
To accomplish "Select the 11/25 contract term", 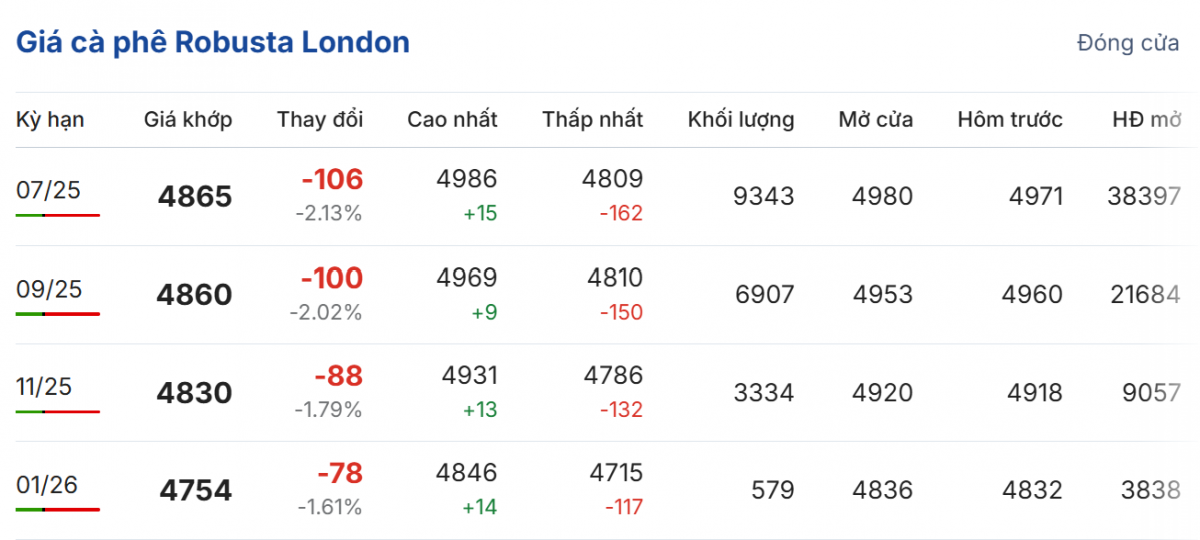I will click(44, 387).
